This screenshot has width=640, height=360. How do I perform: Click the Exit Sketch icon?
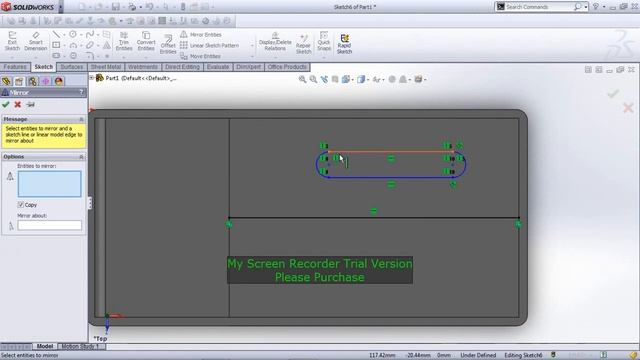[12, 41]
